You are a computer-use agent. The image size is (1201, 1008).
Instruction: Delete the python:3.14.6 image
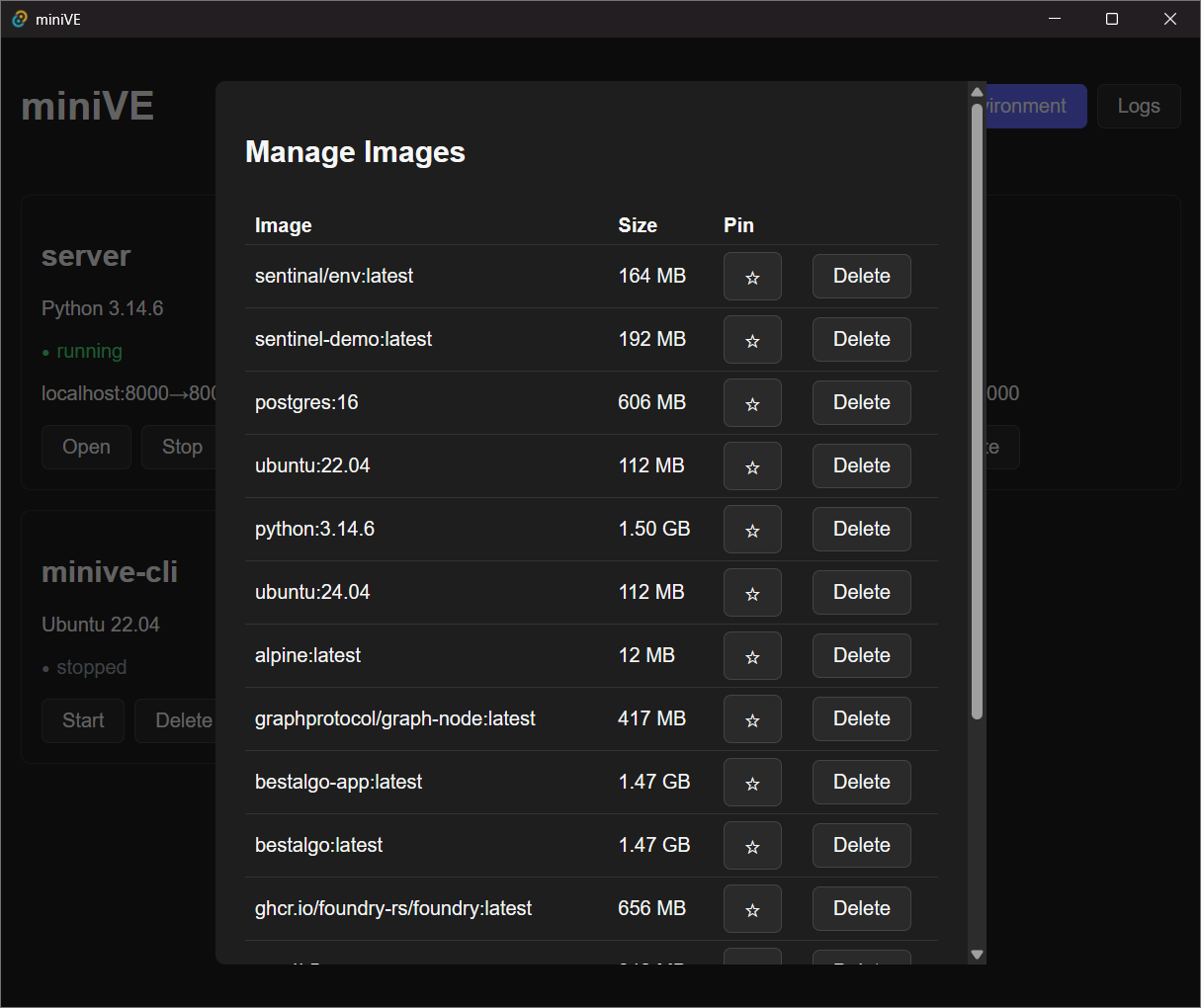click(862, 529)
